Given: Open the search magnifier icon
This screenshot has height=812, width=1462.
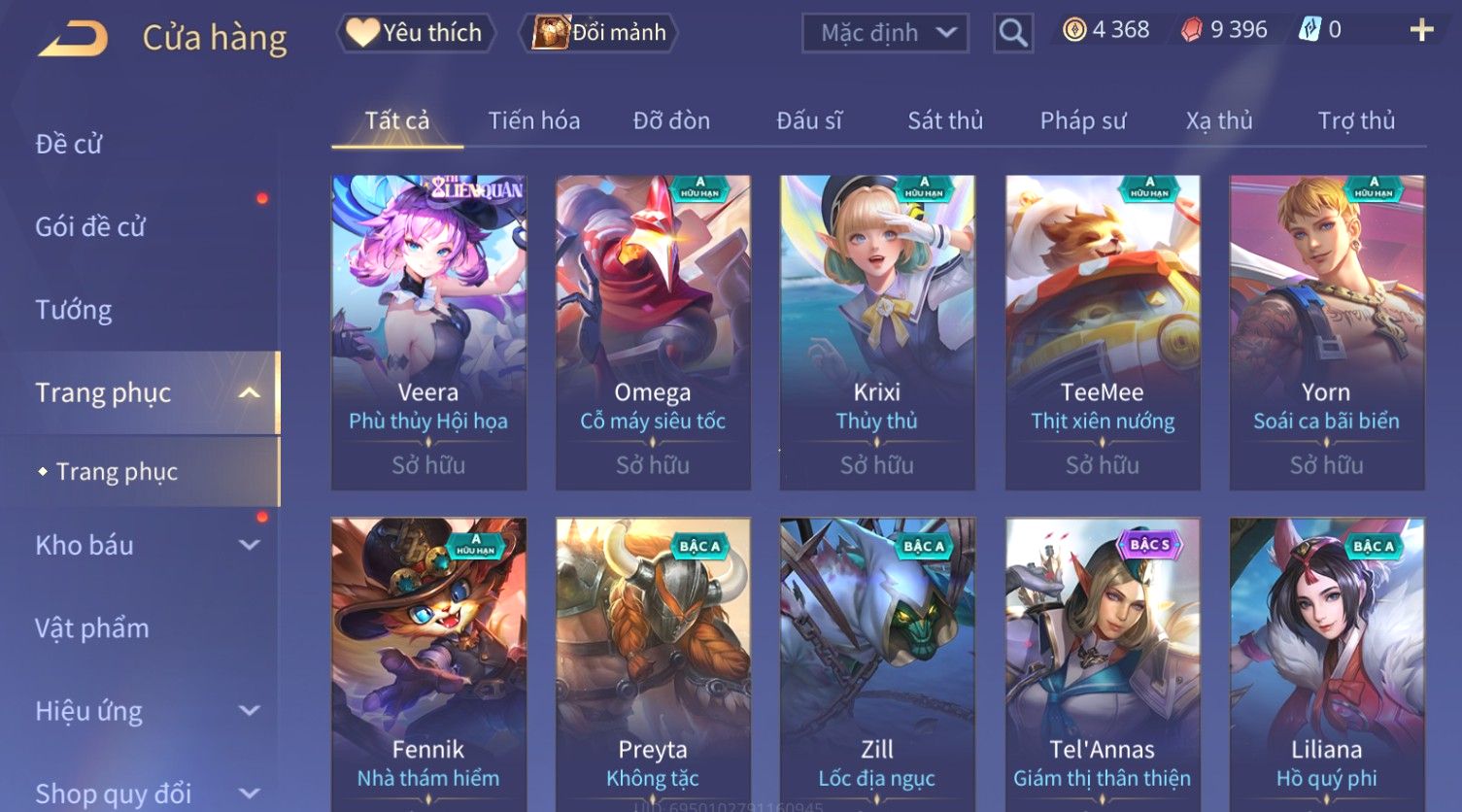Looking at the screenshot, I should point(1013,33).
